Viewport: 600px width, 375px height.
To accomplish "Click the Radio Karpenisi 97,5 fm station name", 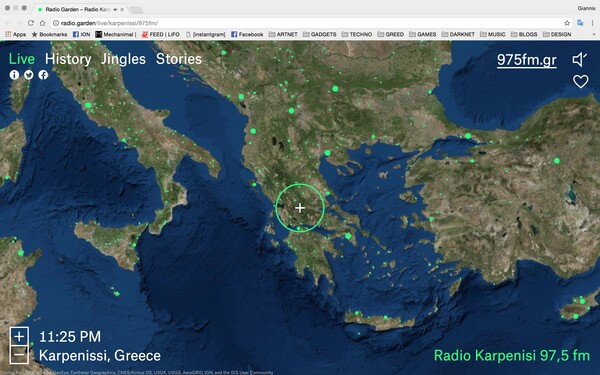I will click(x=512, y=355).
